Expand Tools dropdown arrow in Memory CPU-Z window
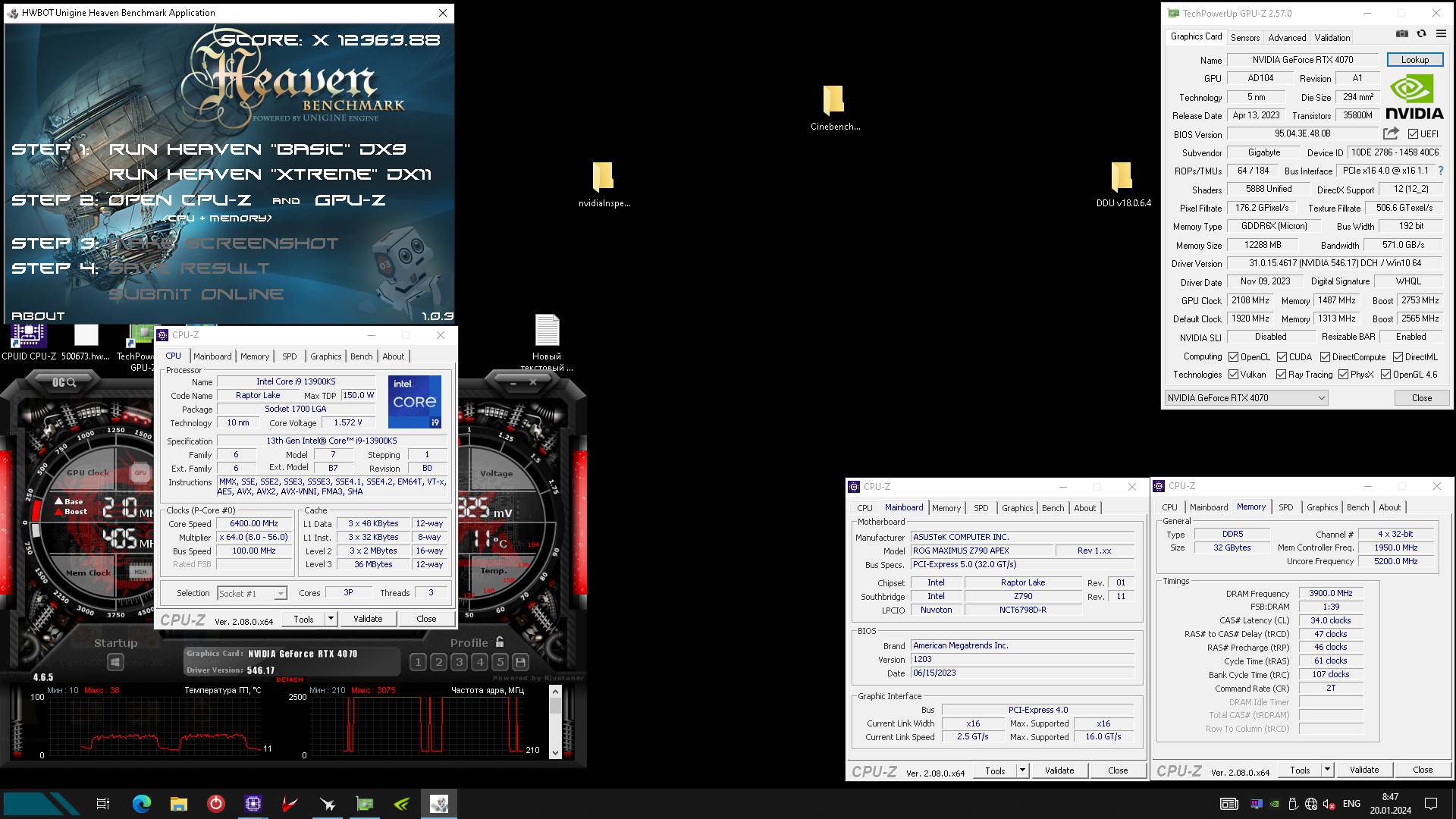This screenshot has height=819, width=1456. [1327, 770]
